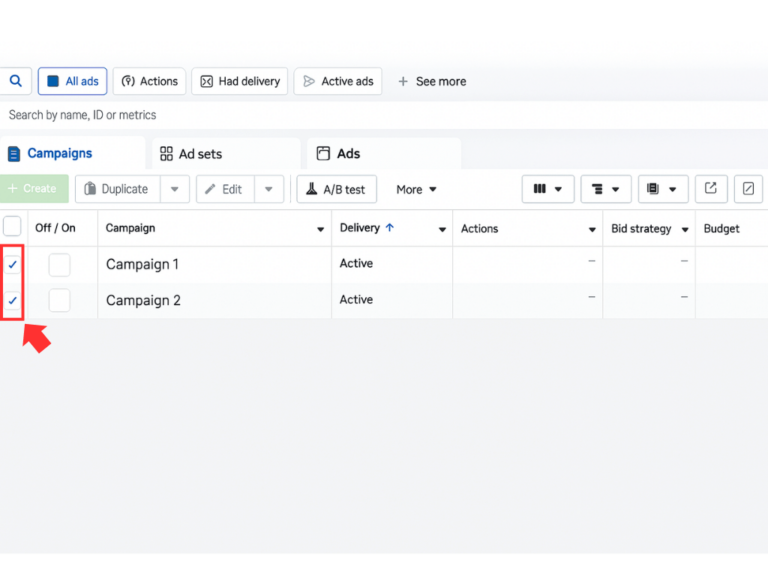Open the Edit dropdown arrow

pyautogui.click(x=269, y=189)
